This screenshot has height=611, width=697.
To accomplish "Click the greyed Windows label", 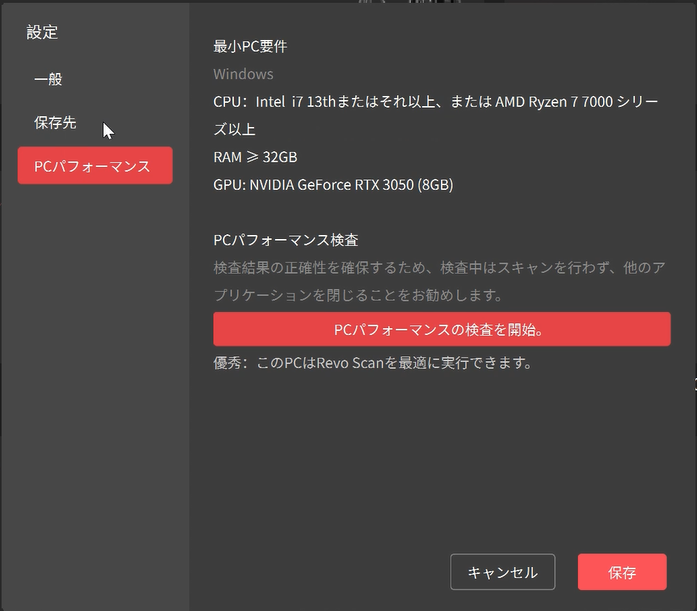I will click(x=243, y=74).
